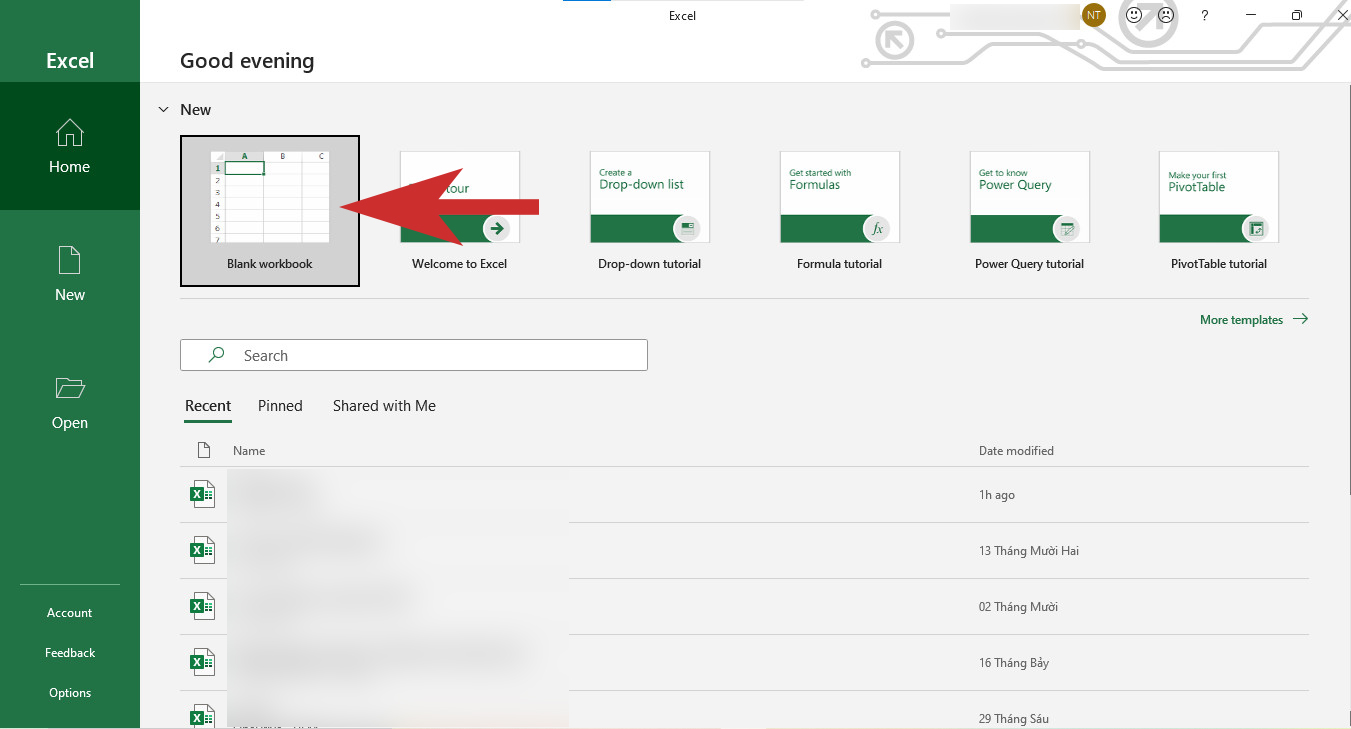This screenshot has width=1351, height=729.
Task: Minimize the Excel window
Action: pos(1251,15)
